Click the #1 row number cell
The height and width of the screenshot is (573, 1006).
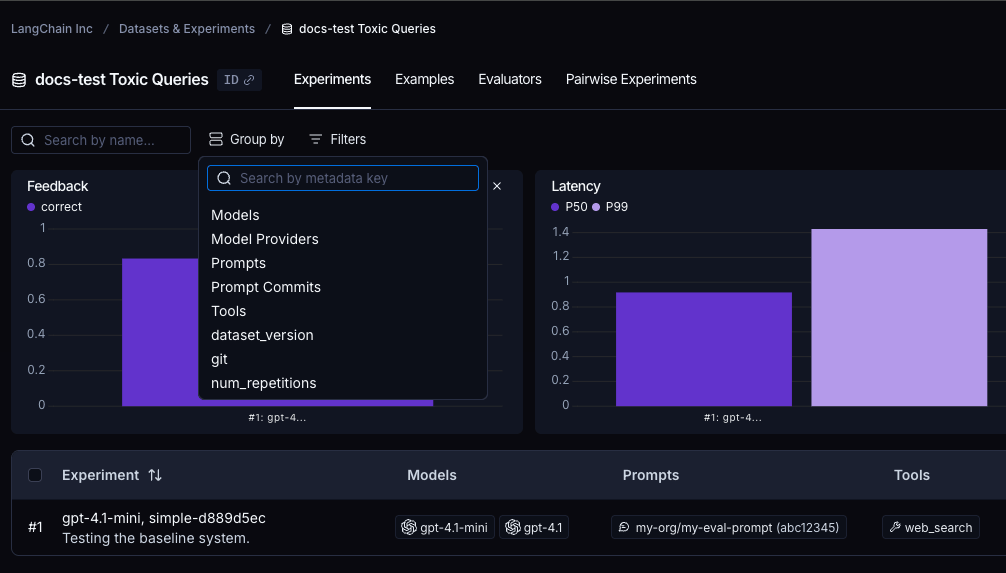[x=35, y=527]
